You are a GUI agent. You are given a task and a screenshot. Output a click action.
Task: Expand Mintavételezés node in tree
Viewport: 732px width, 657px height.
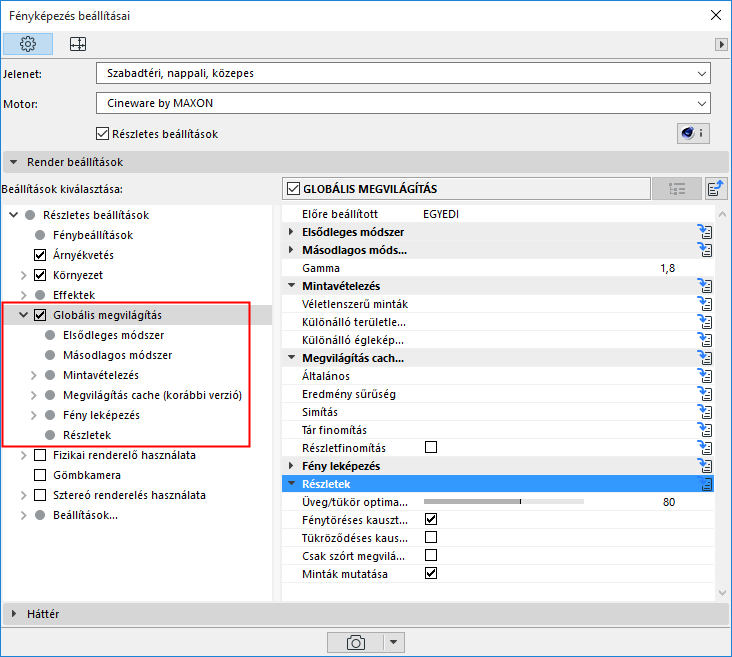pos(33,375)
